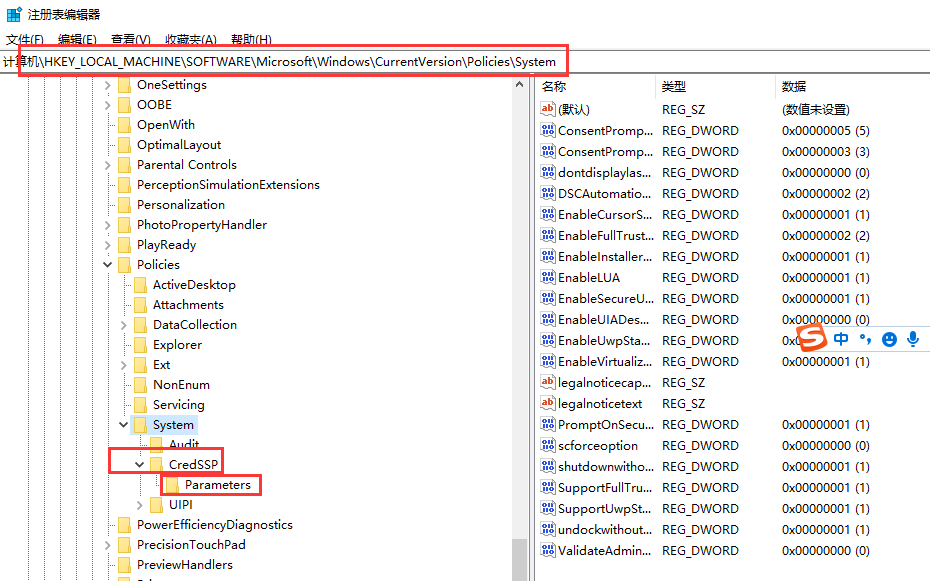Click the emoji smiley icon on IME toolbar
The width and height of the screenshot is (930, 581).
pyautogui.click(x=889, y=340)
